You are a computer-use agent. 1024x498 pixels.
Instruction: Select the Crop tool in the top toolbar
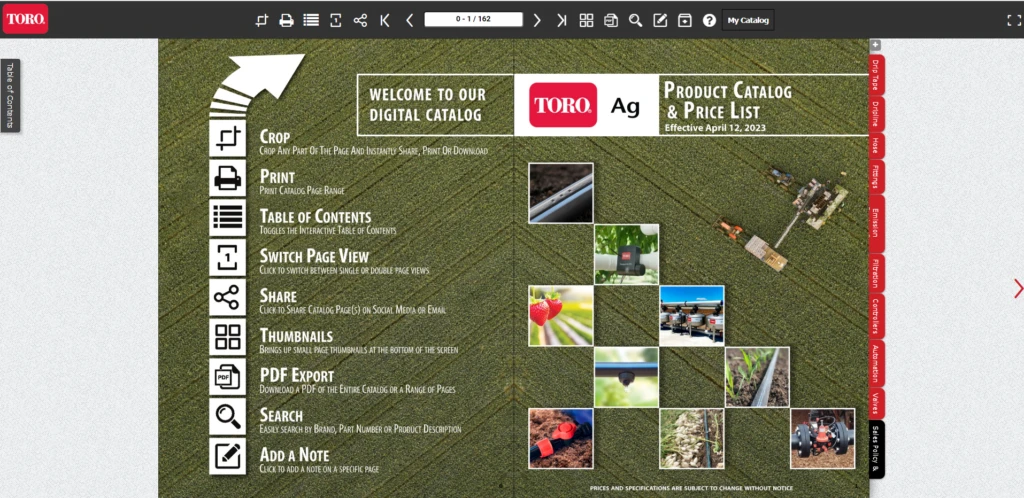pyautogui.click(x=262, y=20)
